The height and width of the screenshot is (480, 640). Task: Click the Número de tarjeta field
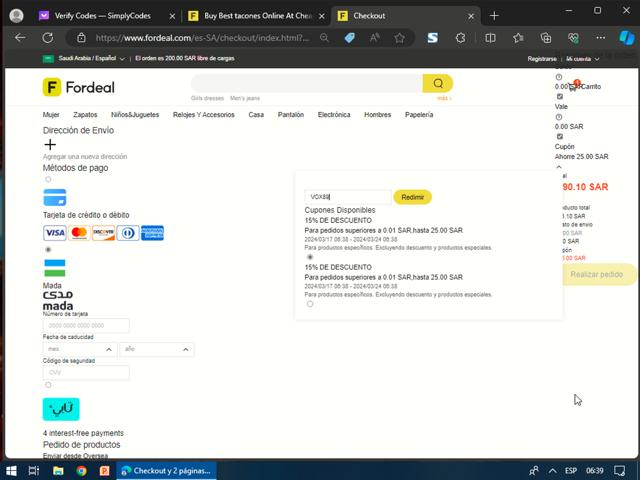click(x=86, y=326)
